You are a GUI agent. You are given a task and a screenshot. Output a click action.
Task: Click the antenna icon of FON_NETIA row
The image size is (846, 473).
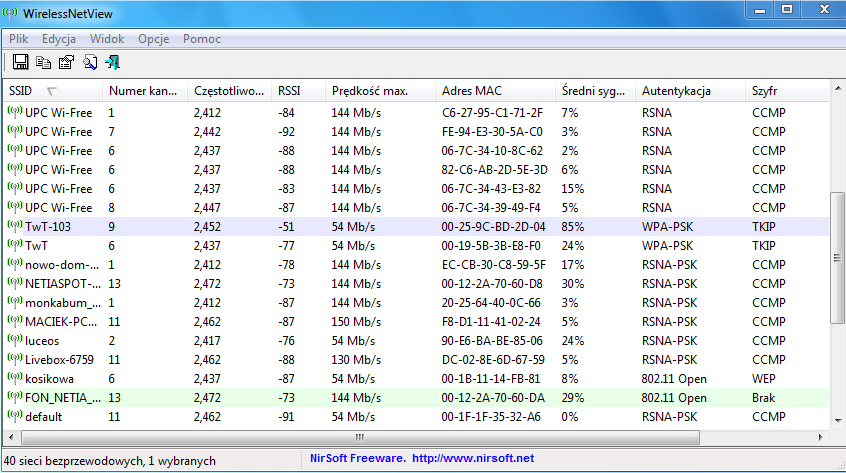click(x=15, y=397)
